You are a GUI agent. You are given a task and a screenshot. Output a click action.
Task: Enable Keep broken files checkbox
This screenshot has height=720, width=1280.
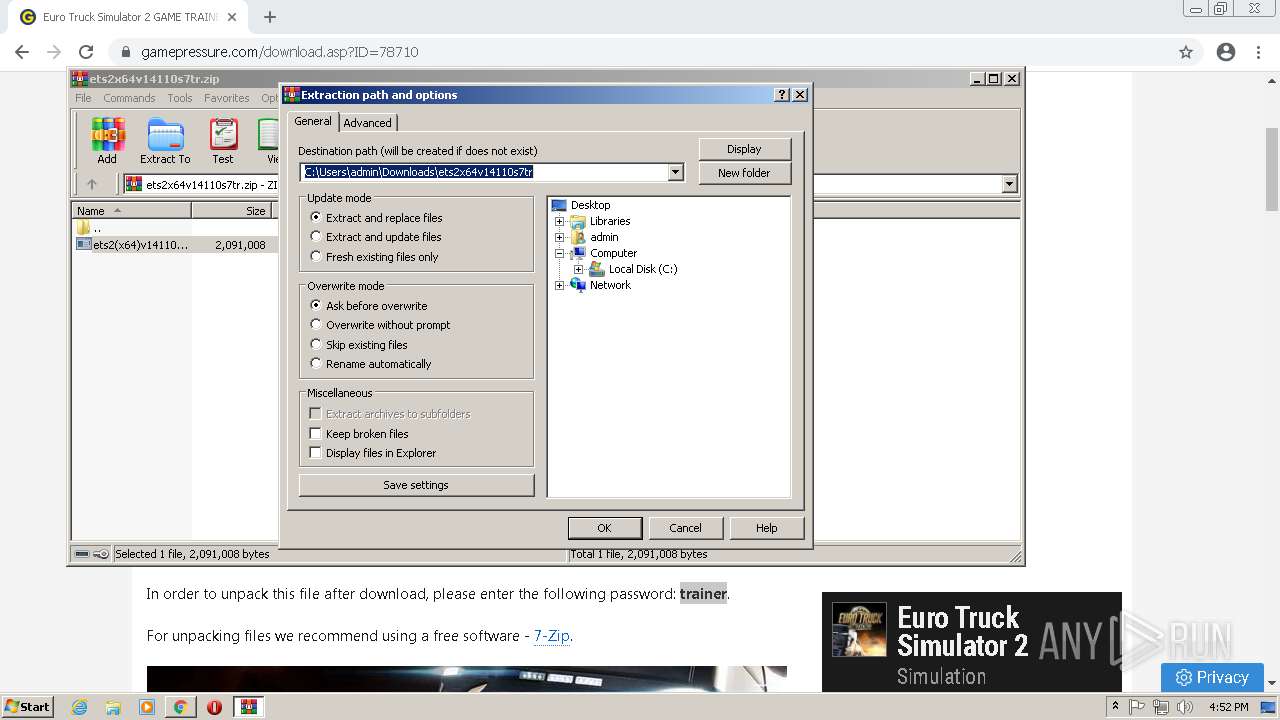click(x=316, y=433)
